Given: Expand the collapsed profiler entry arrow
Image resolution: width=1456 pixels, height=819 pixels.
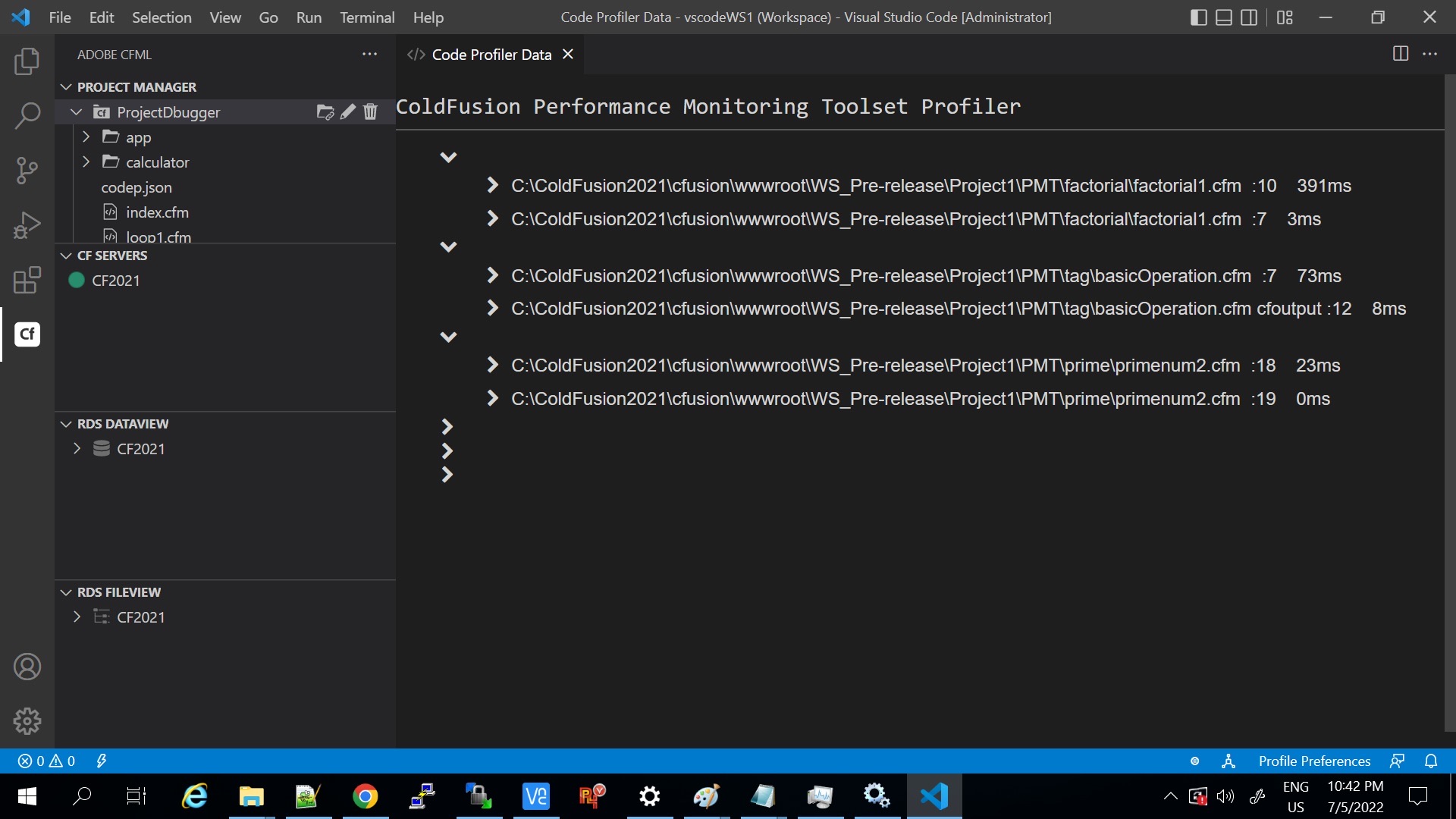Looking at the screenshot, I should [x=447, y=427].
